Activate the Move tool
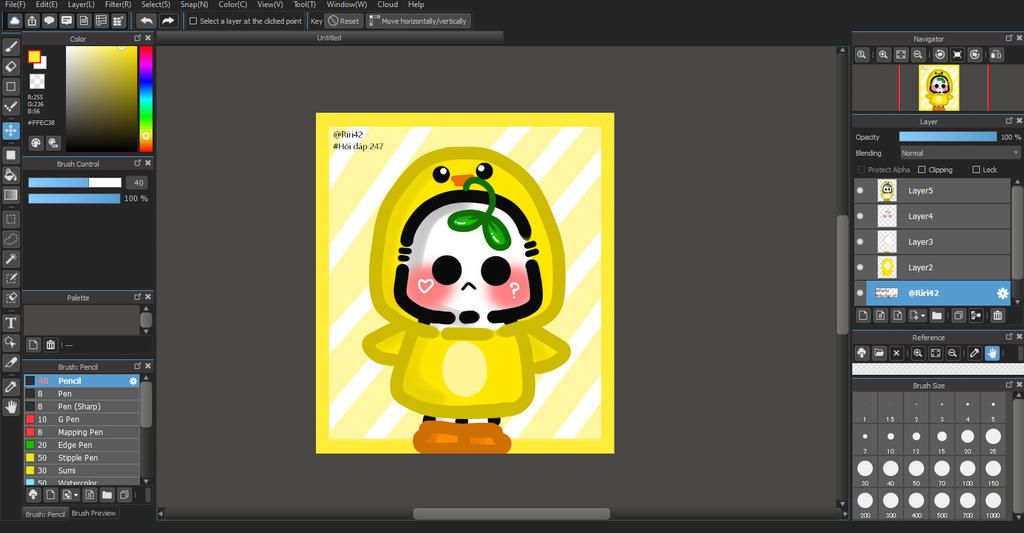 point(11,131)
